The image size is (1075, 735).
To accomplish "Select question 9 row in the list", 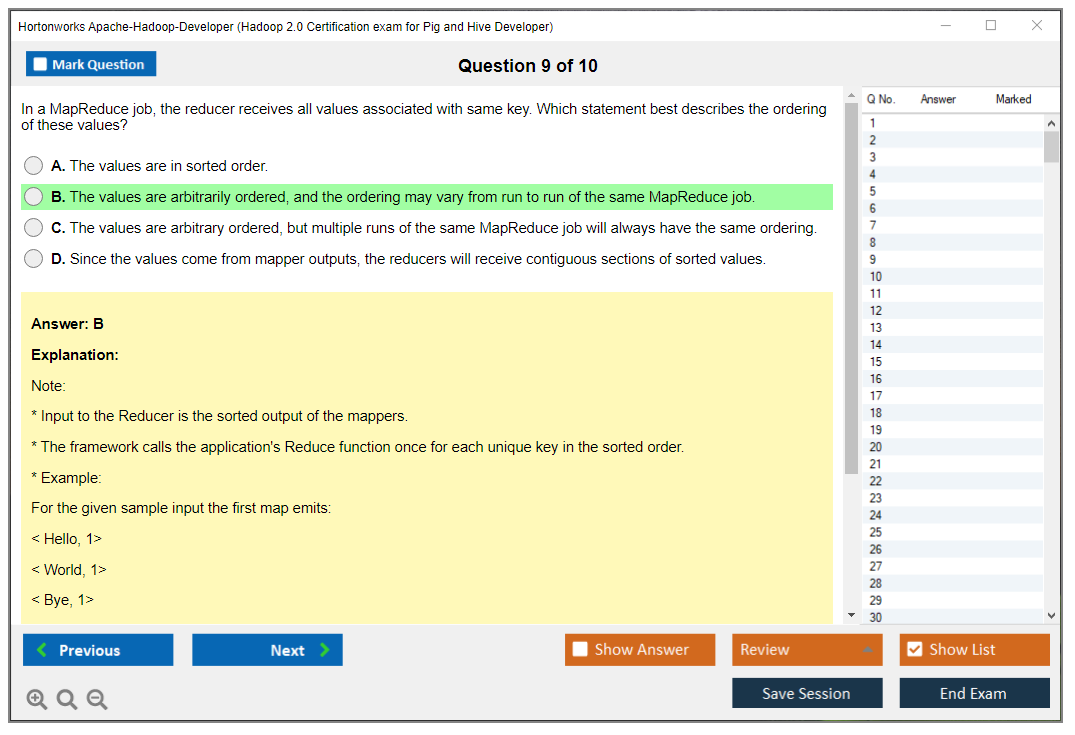I will [x=950, y=259].
